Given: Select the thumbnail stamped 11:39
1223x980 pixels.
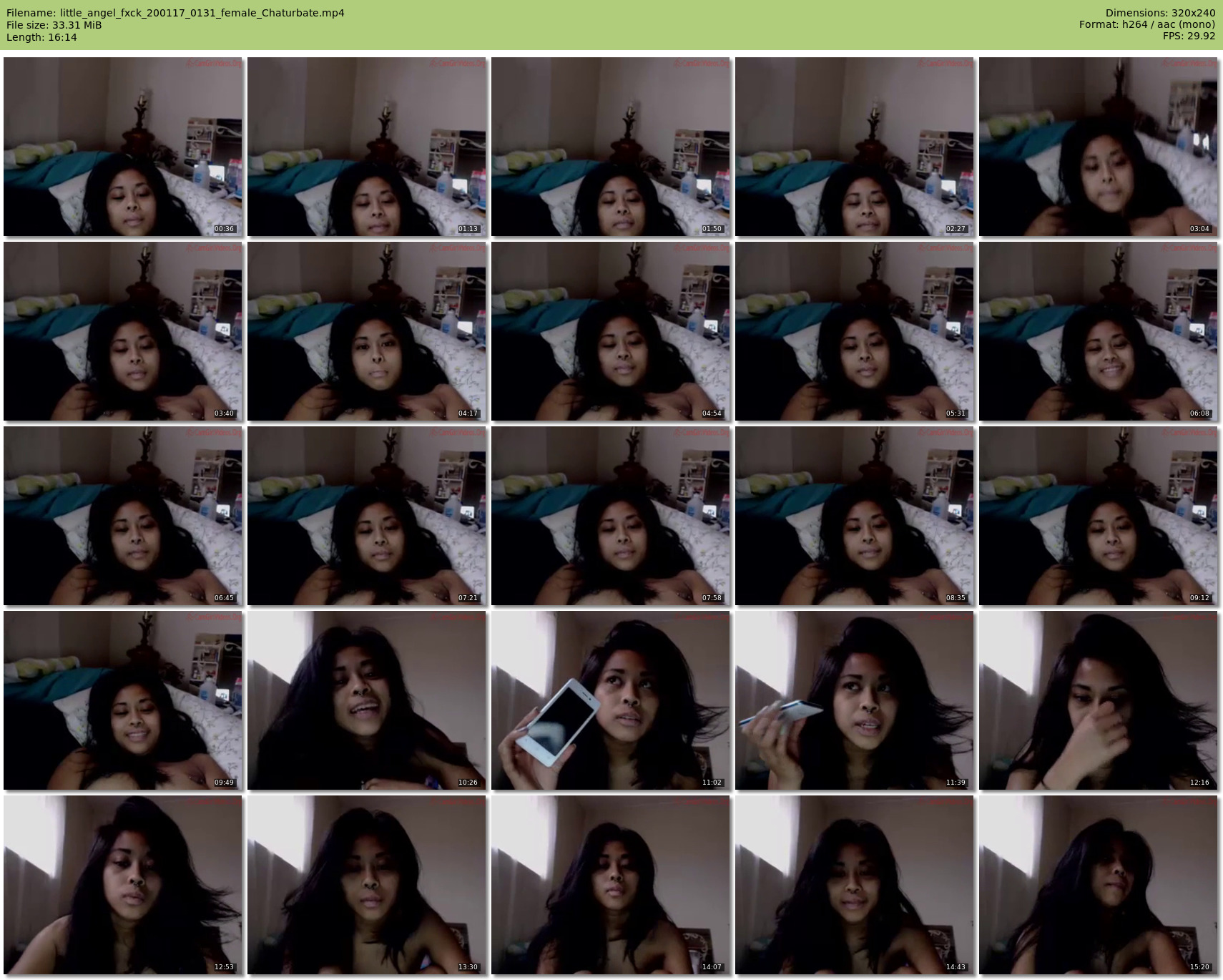Looking at the screenshot, I should [855, 700].
